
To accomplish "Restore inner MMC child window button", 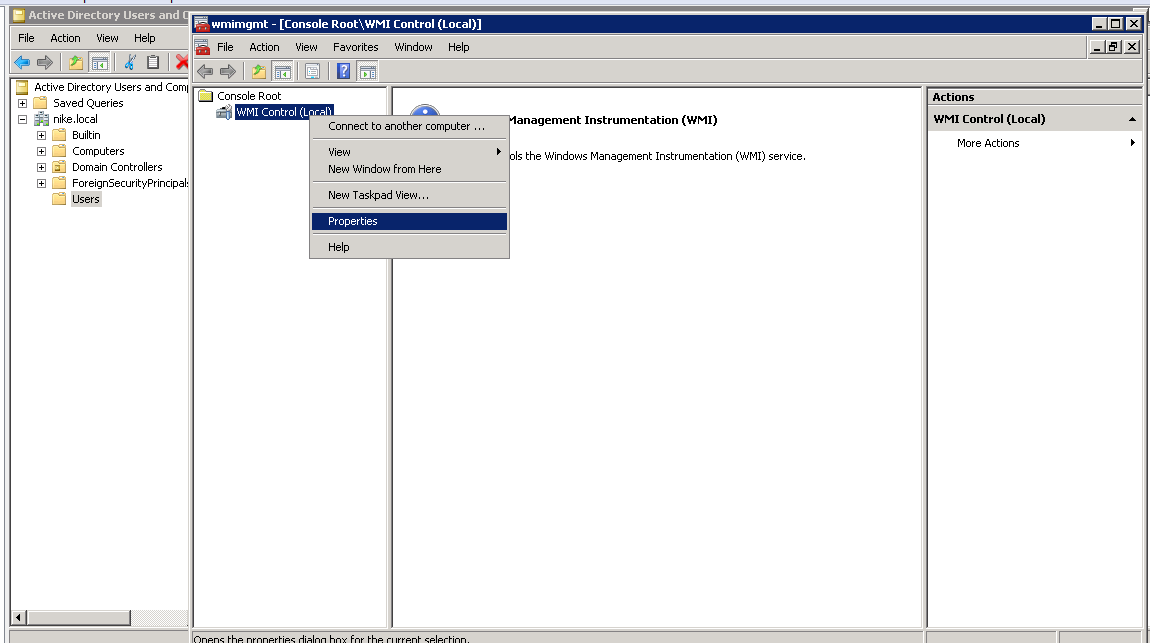I will tap(1113, 47).
